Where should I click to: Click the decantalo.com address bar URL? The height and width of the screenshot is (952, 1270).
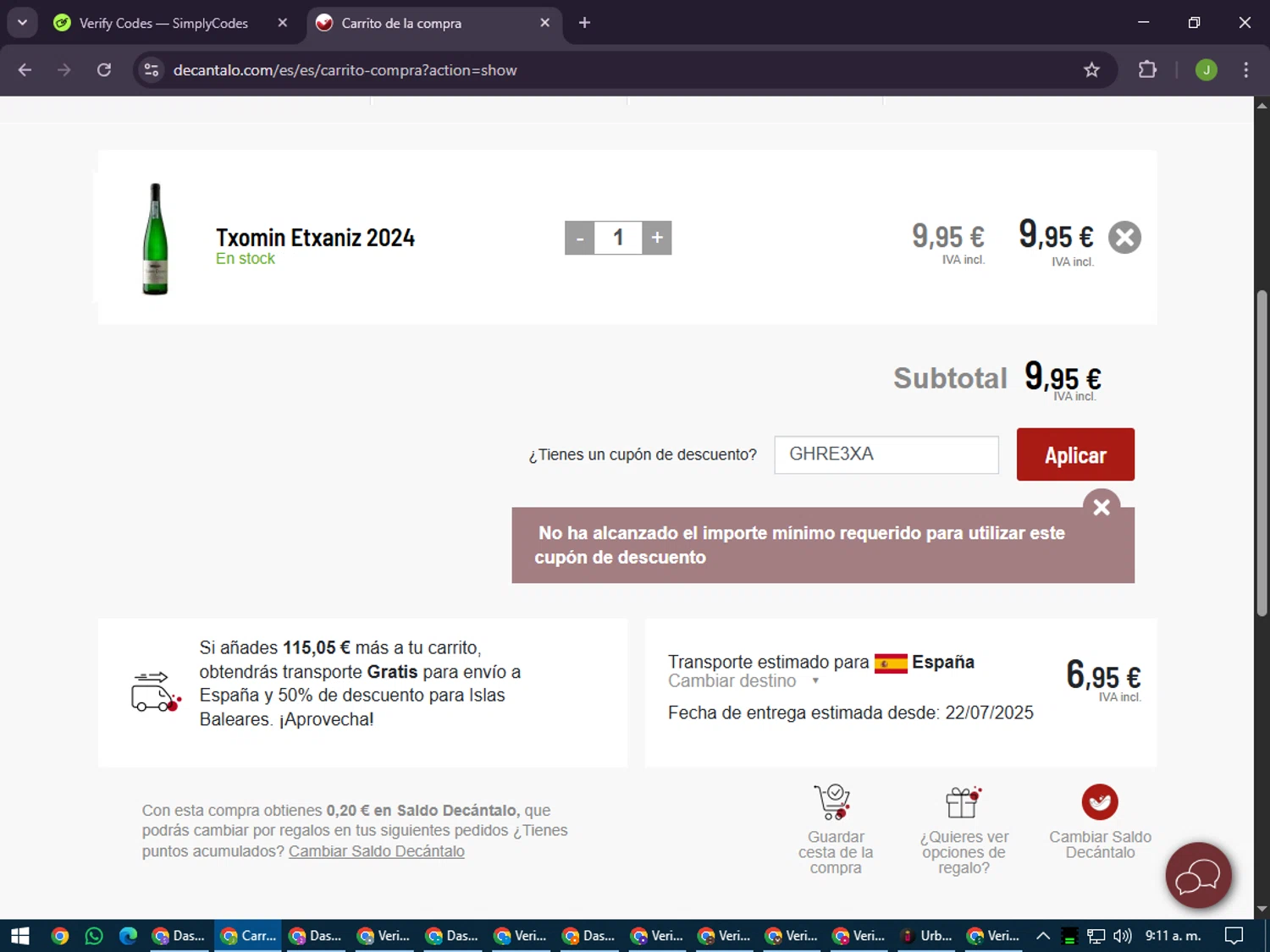(345, 70)
